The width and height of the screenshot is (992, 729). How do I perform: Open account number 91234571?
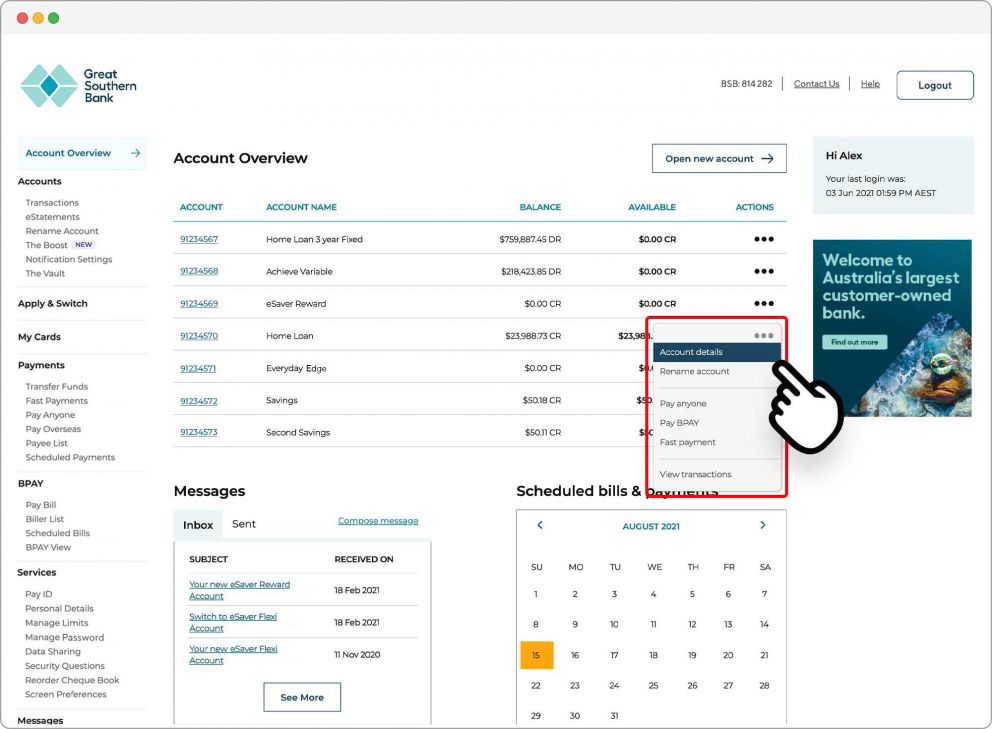tap(198, 368)
